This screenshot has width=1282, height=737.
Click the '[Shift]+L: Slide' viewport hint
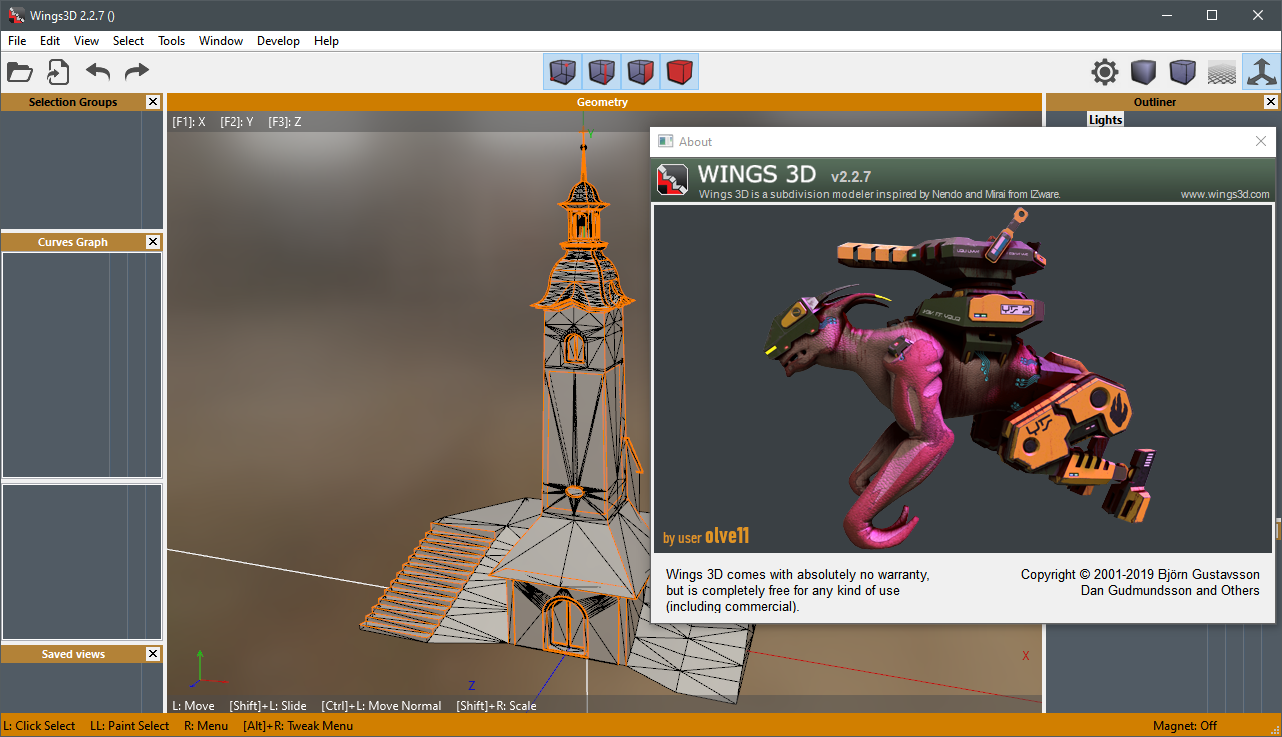click(x=268, y=706)
